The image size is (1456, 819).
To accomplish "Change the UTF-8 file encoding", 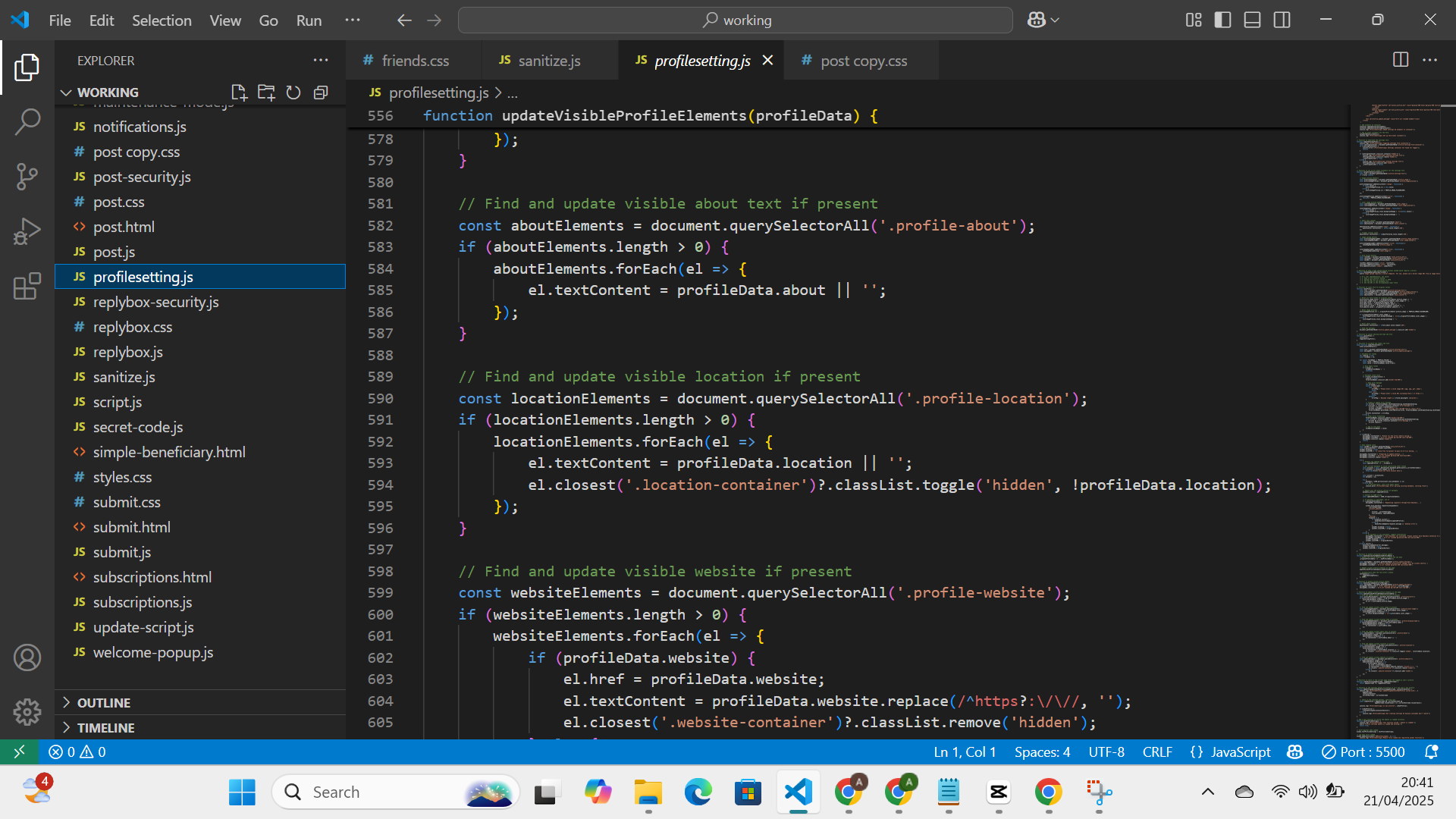I will pyautogui.click(x=1106, y=752).
